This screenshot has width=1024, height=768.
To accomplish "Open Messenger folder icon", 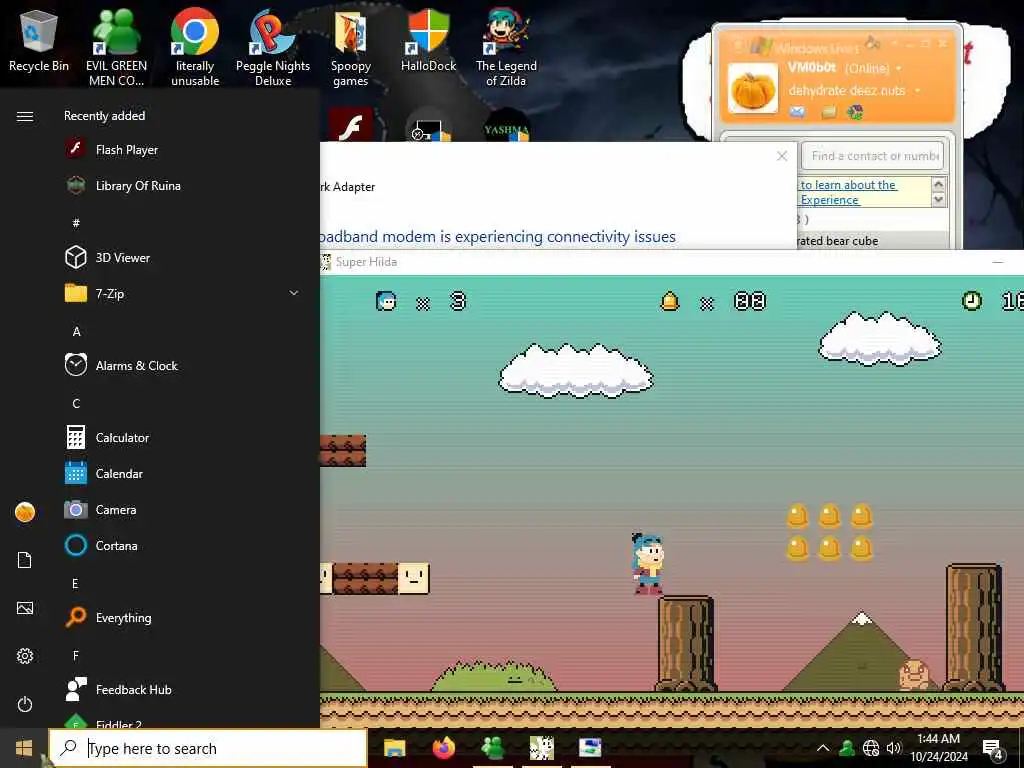I will (x=829, y=112).
